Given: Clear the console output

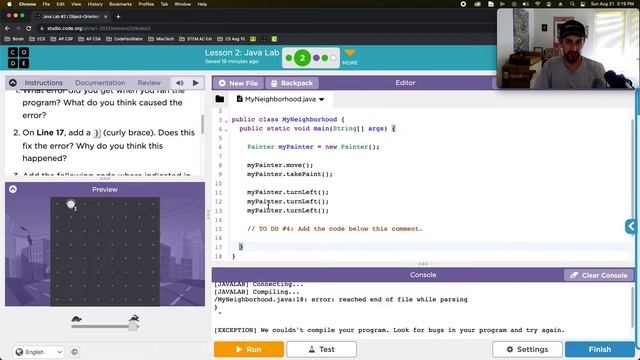Looking at the screenshot, I should tap(599, 276).
